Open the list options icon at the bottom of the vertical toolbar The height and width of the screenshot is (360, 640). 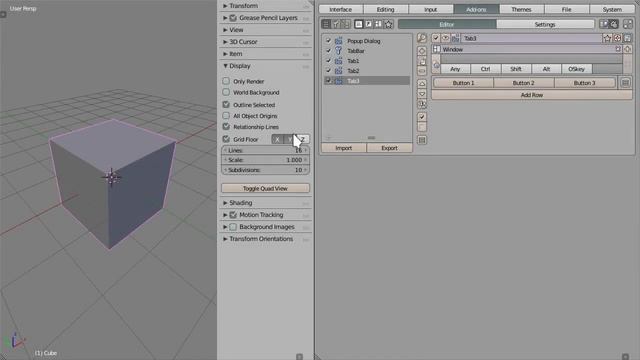coord(422,140)
